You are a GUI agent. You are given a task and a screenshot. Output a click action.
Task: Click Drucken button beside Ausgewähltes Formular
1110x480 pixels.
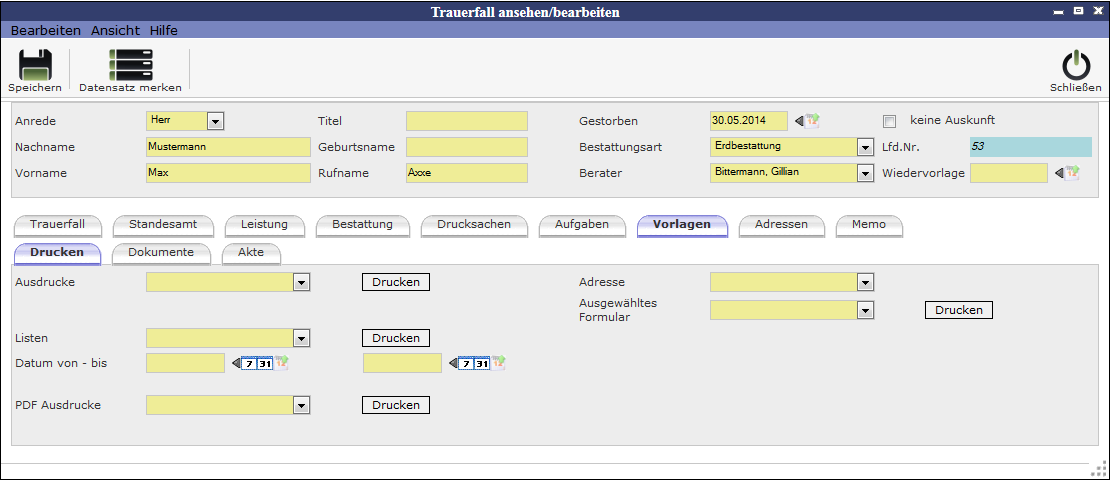(x=959, y=310)
